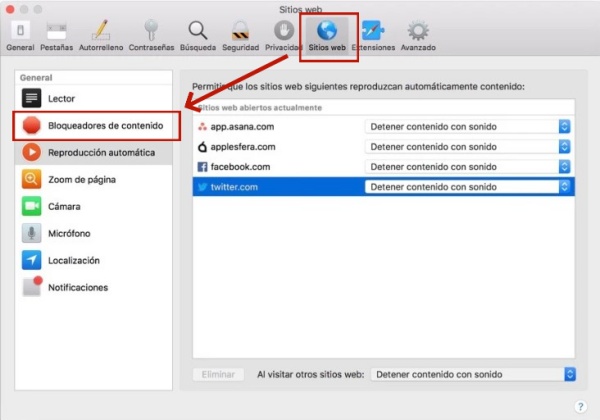Open autoplay dropdown for facebook.com
The height and width of the screenshot is (420, 600).
tap(468, 167)
